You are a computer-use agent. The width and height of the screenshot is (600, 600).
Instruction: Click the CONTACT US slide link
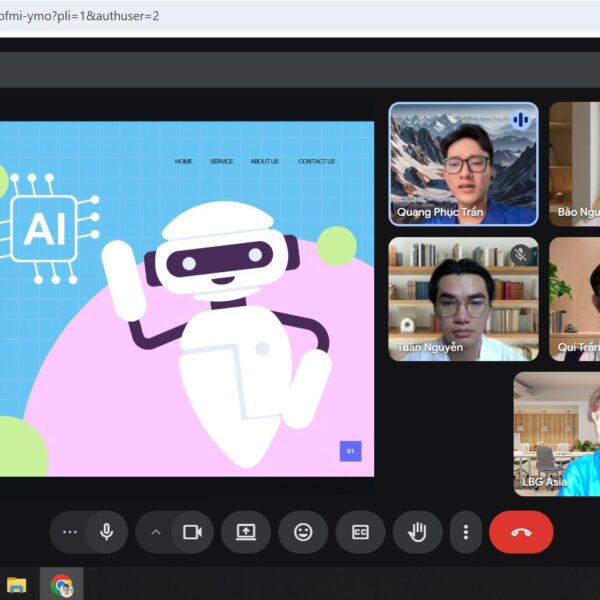[316, 161]
